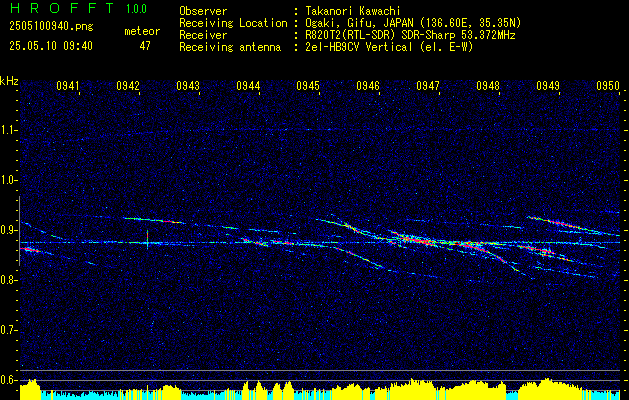This screenshot has height=400, width=629.
Task: Click R820T2(RTL-SDR) SDR-Sharp 53.372MHz text
Action: coord(410,35)
